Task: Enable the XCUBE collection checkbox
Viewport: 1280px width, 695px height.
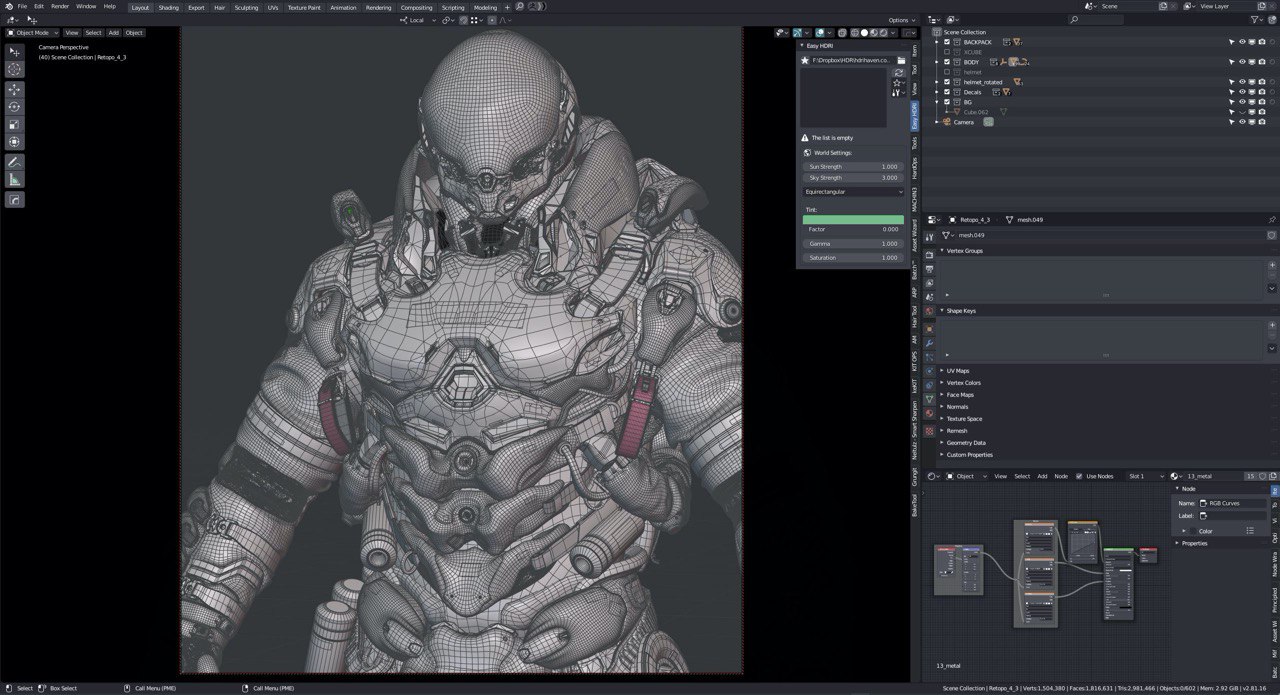Action: (947, 52)
